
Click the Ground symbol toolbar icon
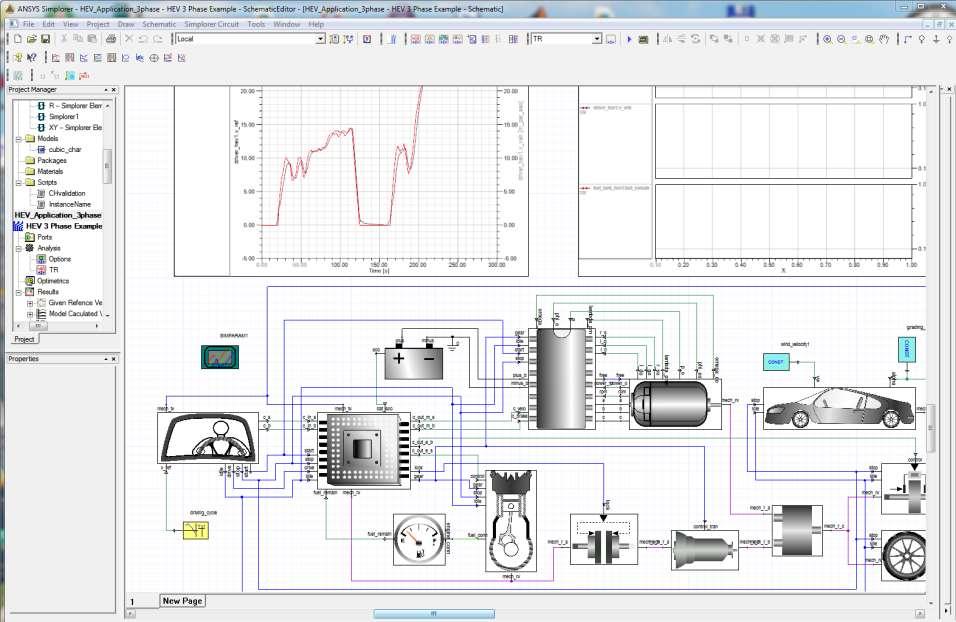[x=936, y=39]
